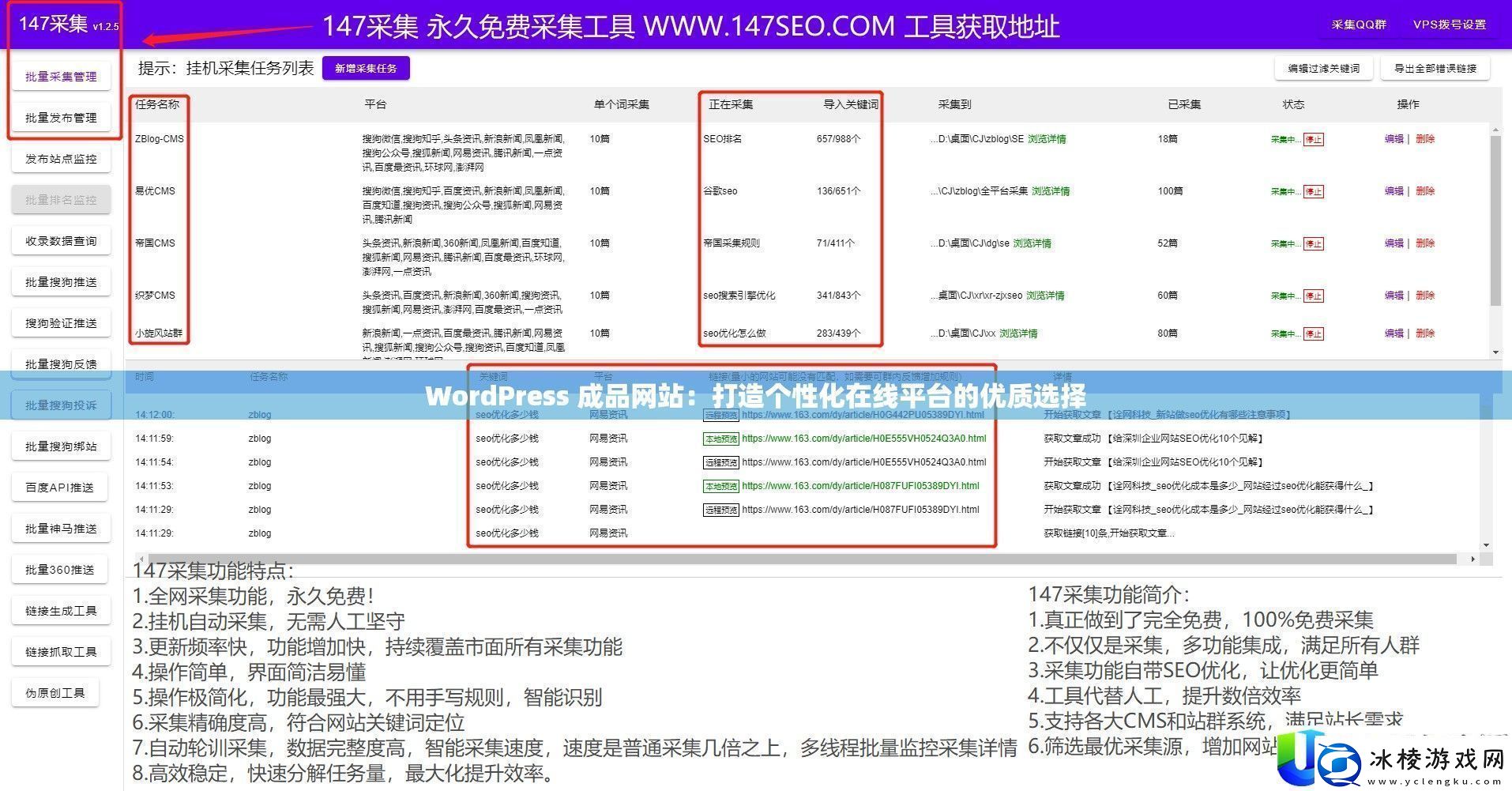Image resolution: width=1512 pixels, height=791 pixels.
Task: Stop the 谷歌seo collecting task
Action: click(1314, 190)
